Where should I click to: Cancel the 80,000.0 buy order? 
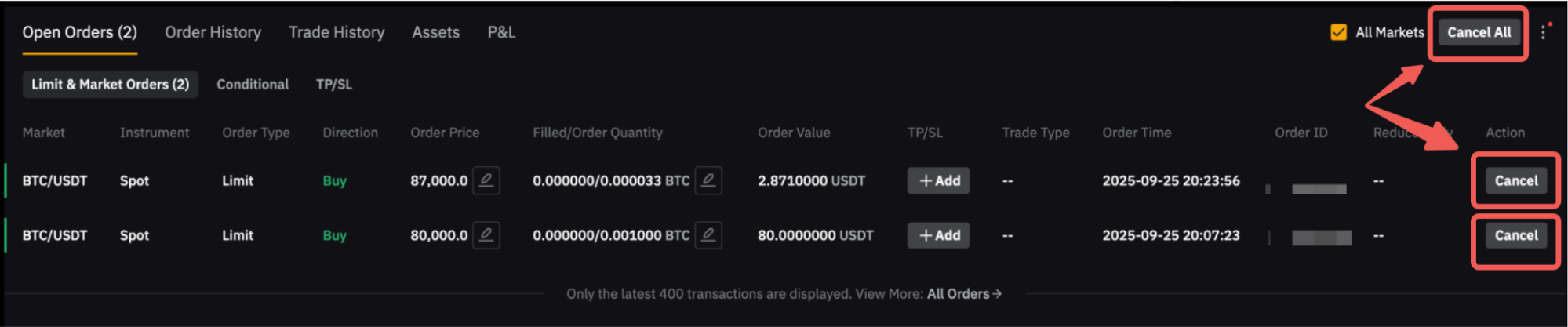coord(1515,235)
